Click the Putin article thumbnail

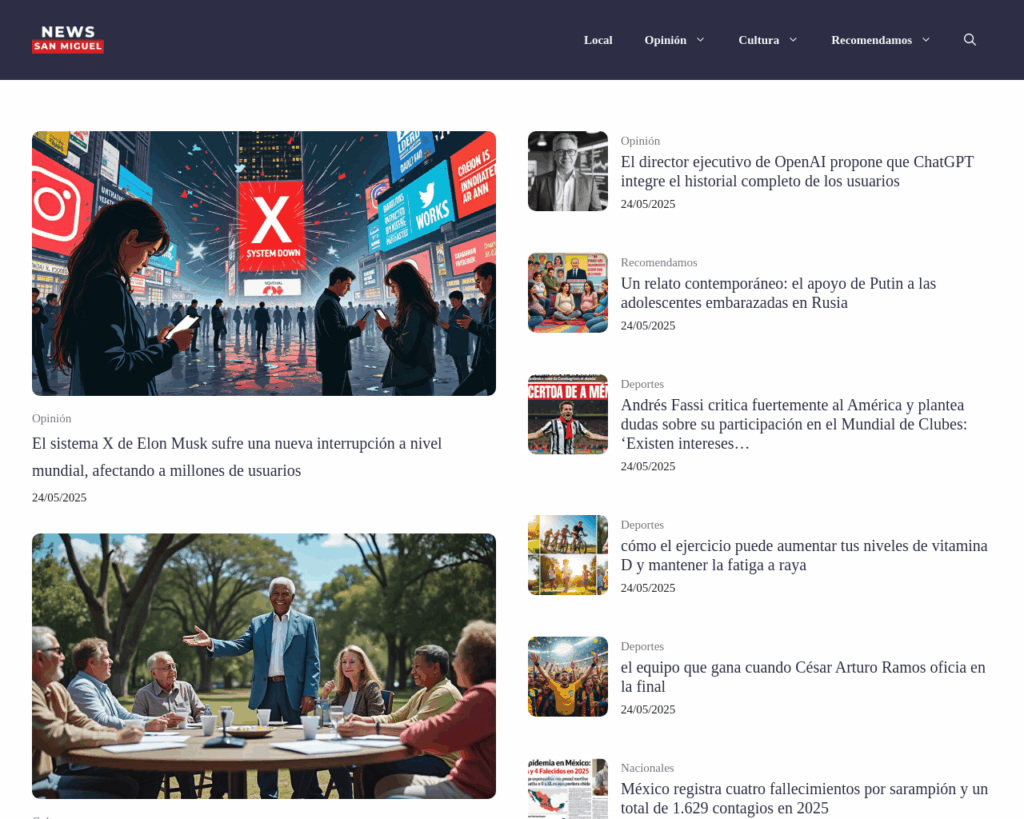(568, 293)
